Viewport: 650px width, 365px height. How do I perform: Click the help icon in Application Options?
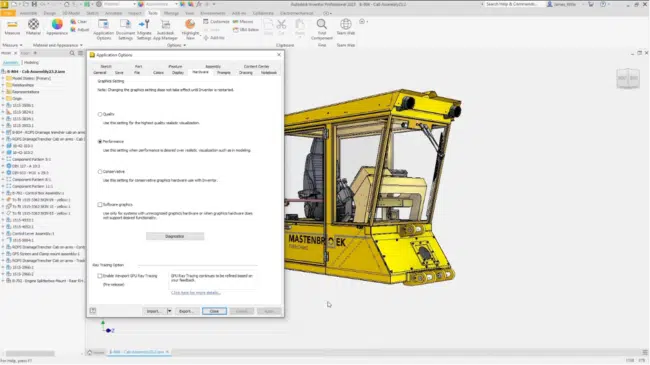pos(93,311)
